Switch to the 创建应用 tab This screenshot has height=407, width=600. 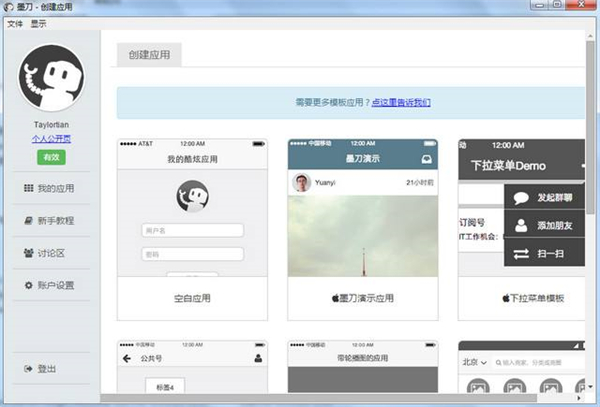(149, 55)
